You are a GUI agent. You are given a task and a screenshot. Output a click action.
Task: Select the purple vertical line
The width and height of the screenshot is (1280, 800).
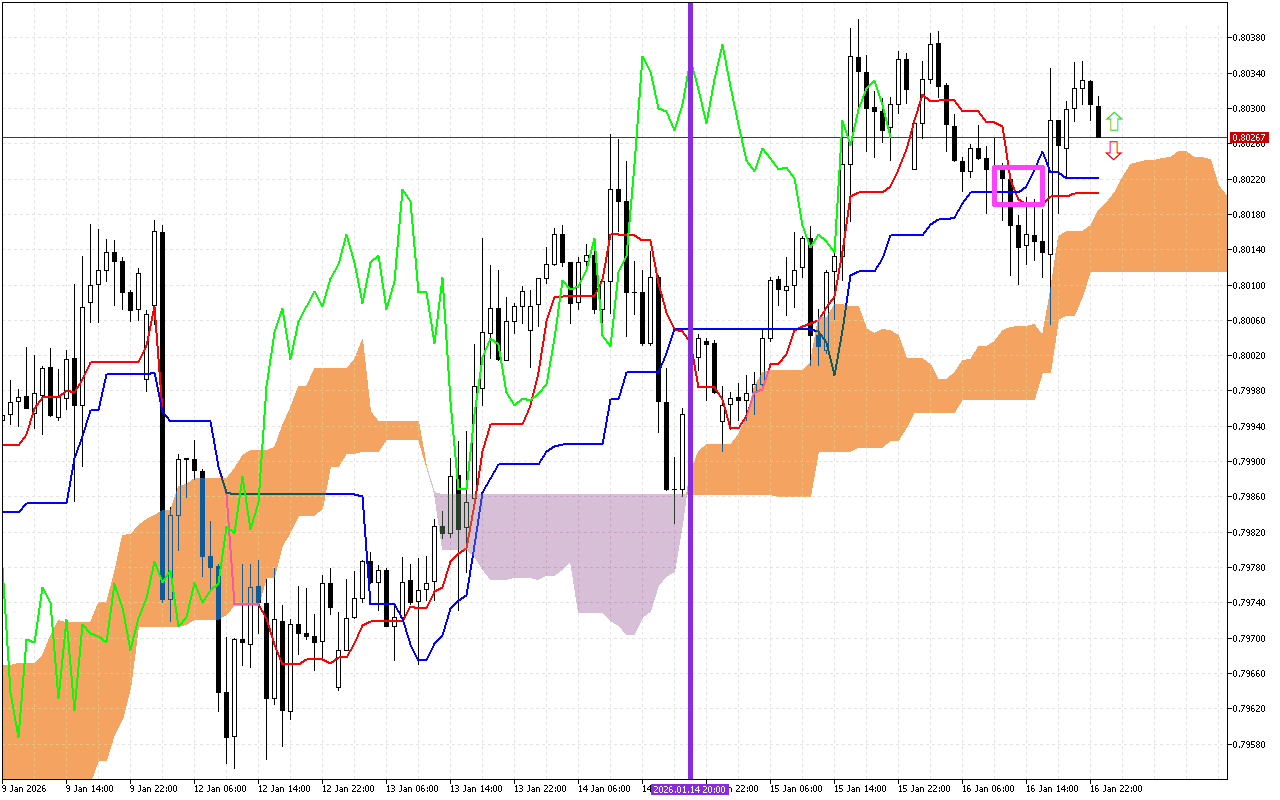[690, 250]
